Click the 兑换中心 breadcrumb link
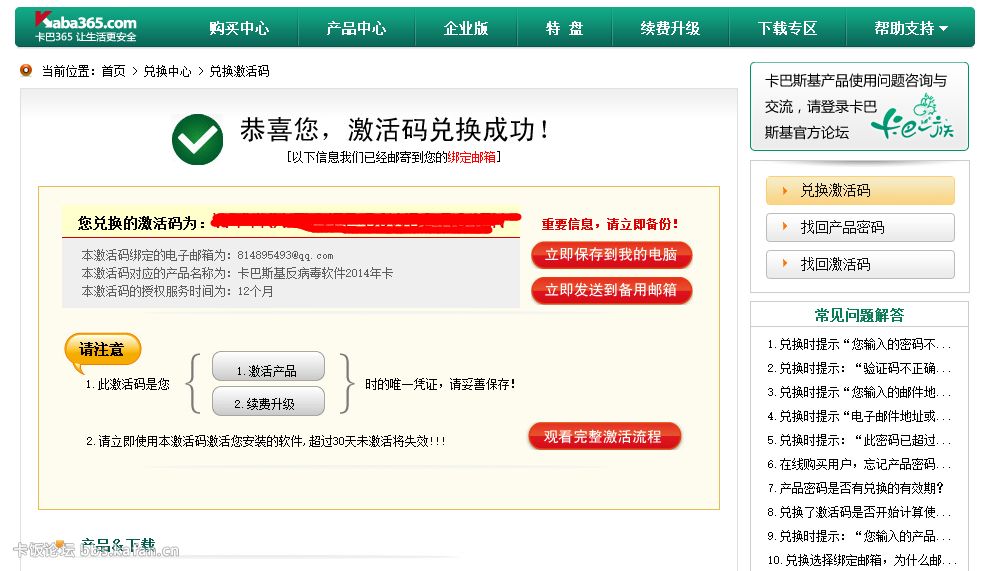Screen dimensions: 991x571 point(167,71)
